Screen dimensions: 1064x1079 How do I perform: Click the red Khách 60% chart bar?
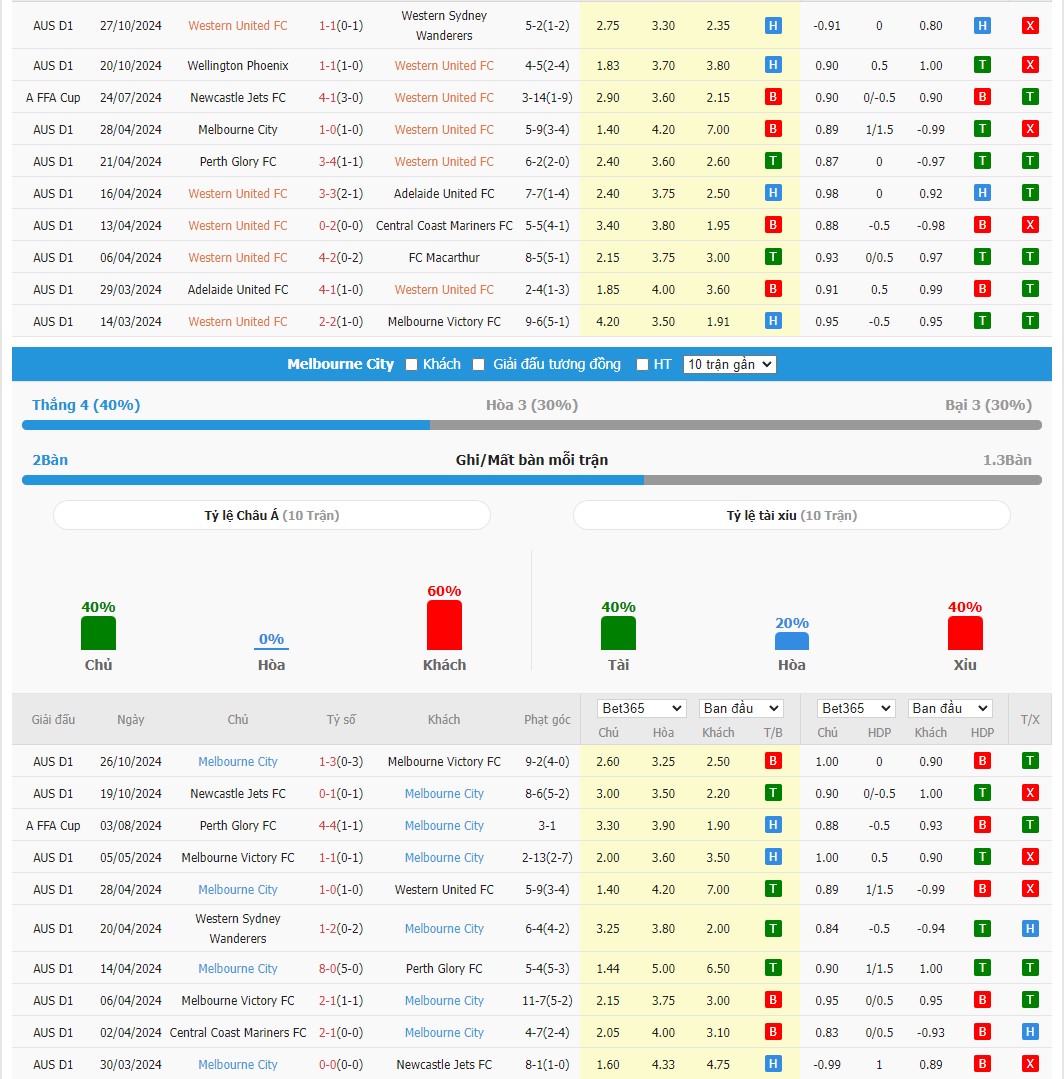point(444,625)
